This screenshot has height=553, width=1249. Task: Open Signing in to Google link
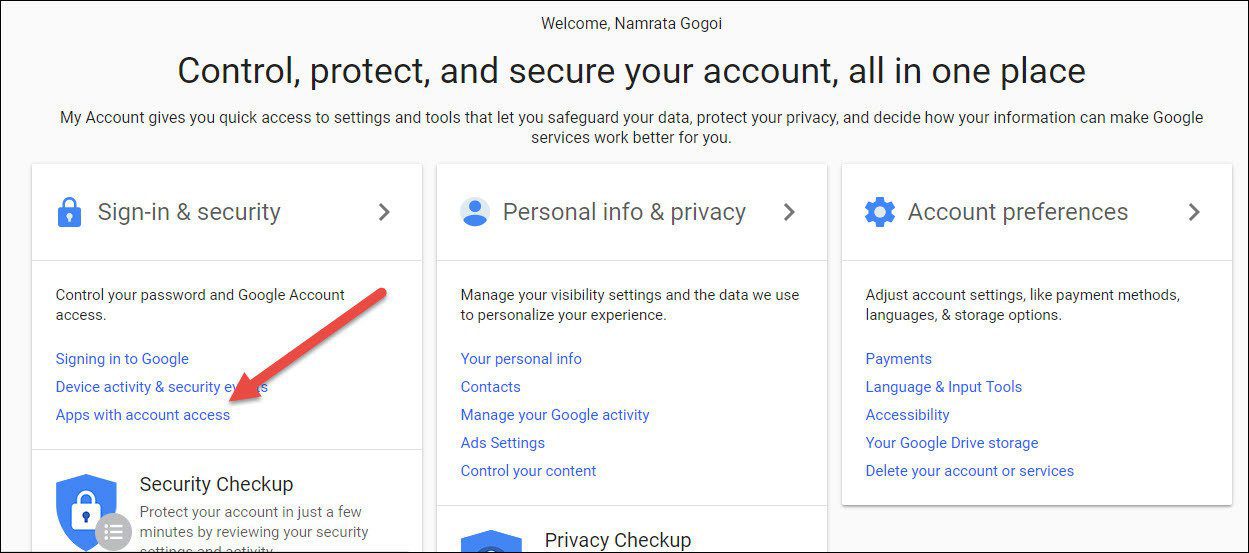point(122,359)
